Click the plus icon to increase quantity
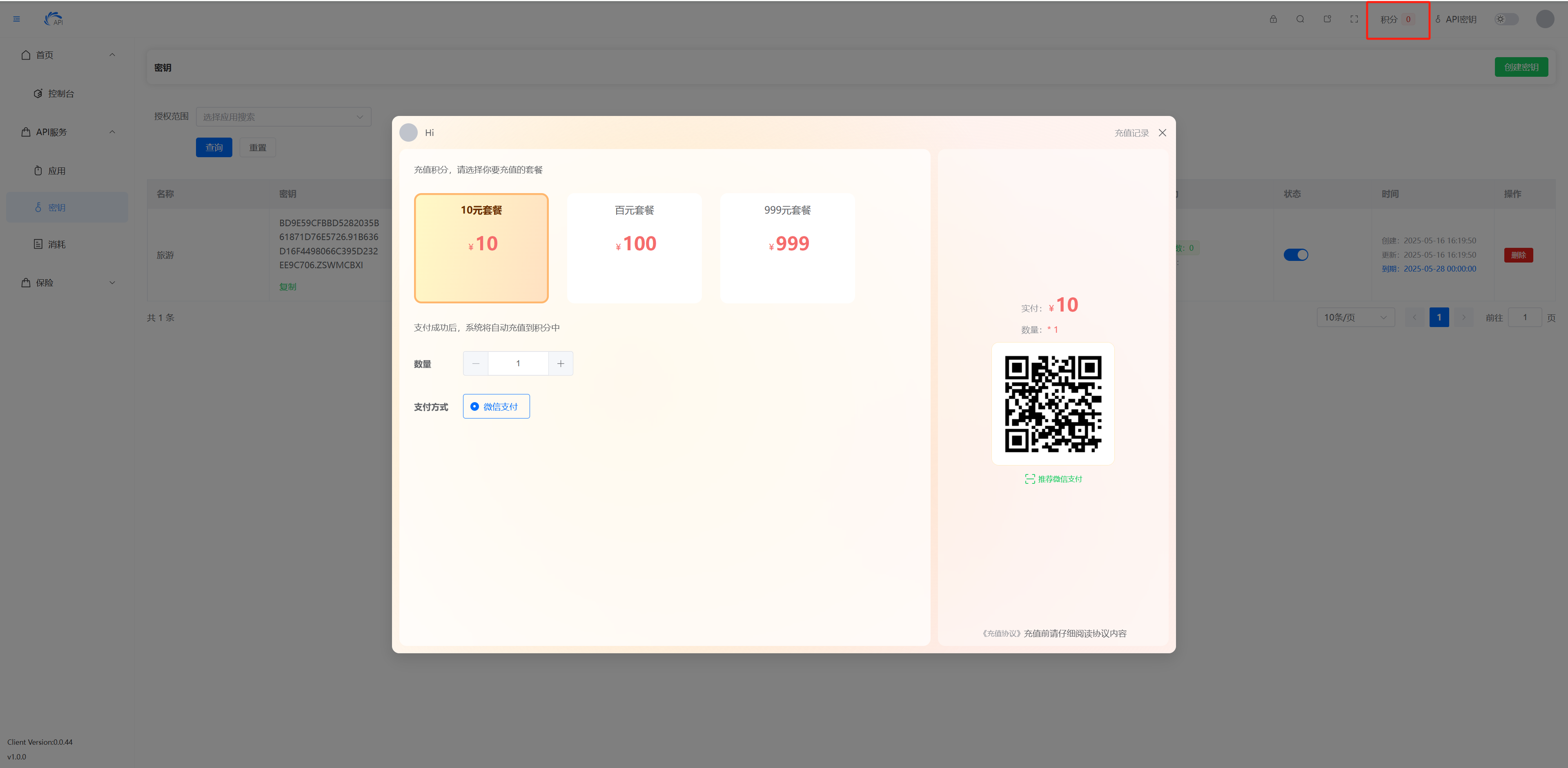 click(560, 363)
